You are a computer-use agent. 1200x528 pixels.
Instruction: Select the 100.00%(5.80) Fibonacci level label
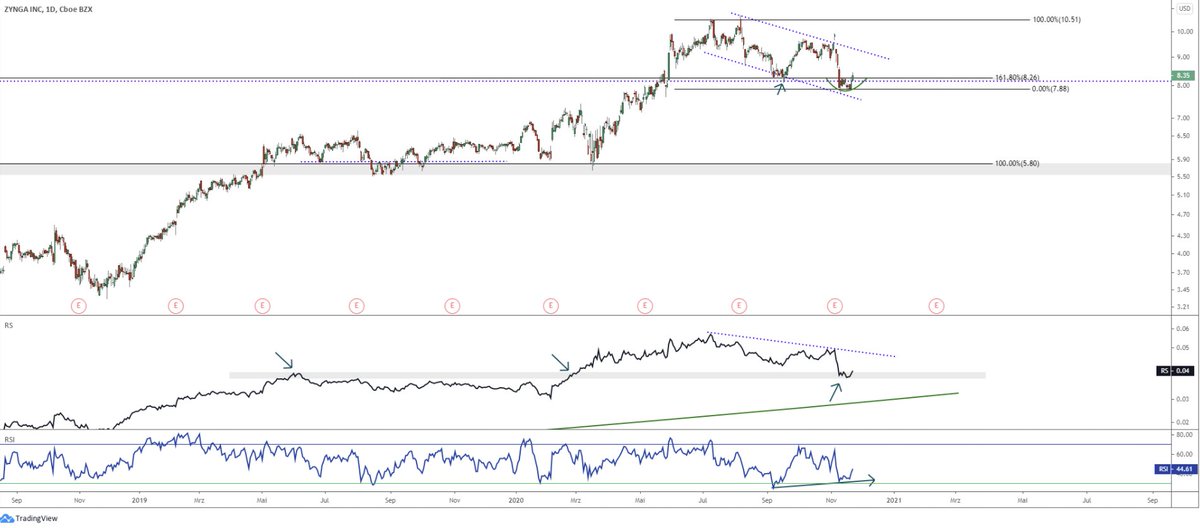pyautogui.click(x=1019, y=163)
